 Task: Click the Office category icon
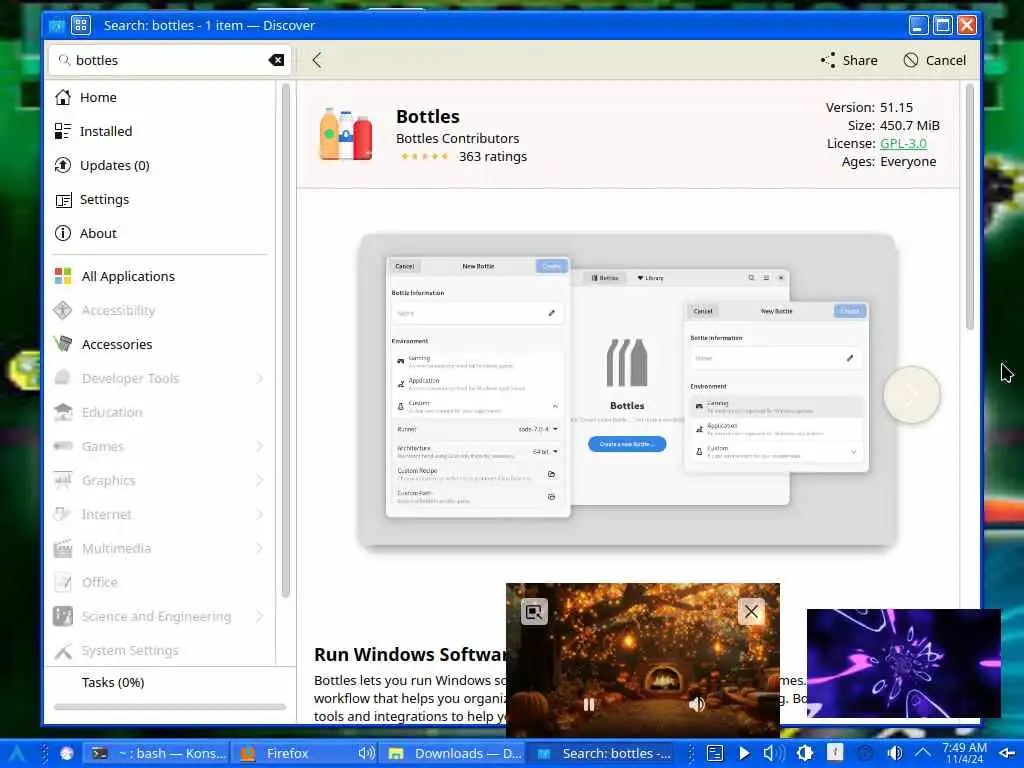63,582
